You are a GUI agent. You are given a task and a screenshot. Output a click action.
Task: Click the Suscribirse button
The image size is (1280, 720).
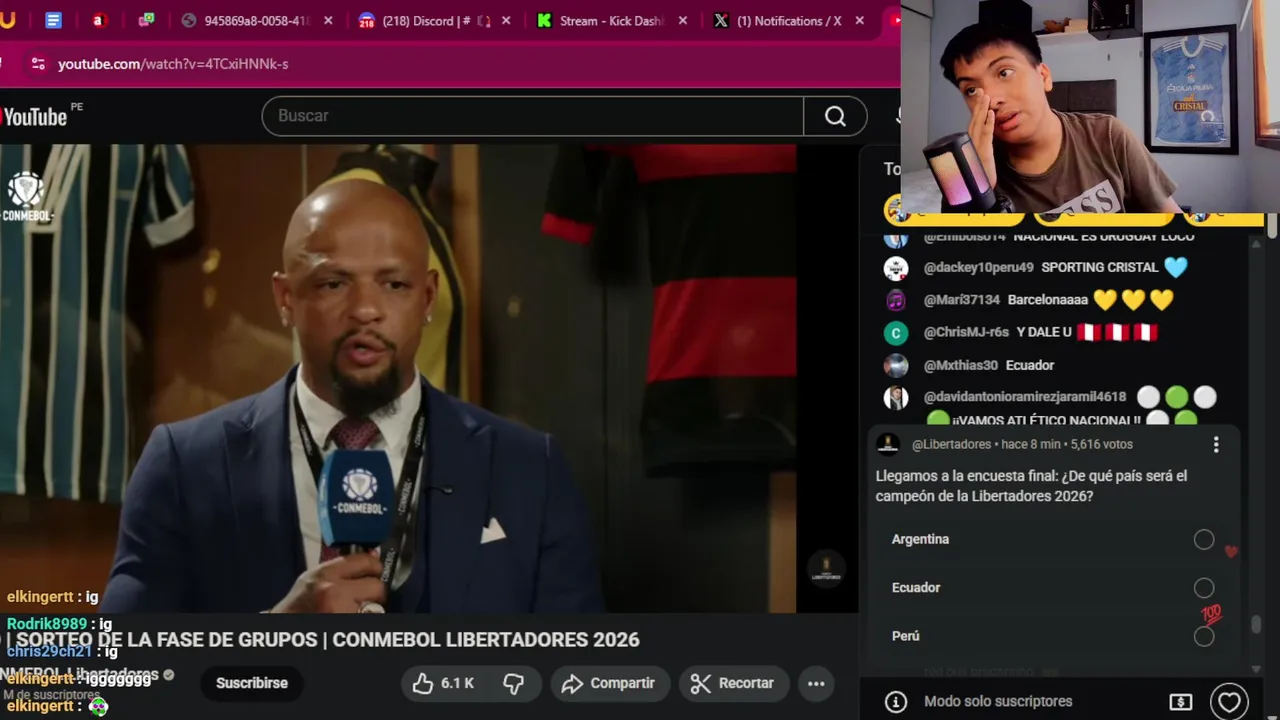click(x=252, y=683)
